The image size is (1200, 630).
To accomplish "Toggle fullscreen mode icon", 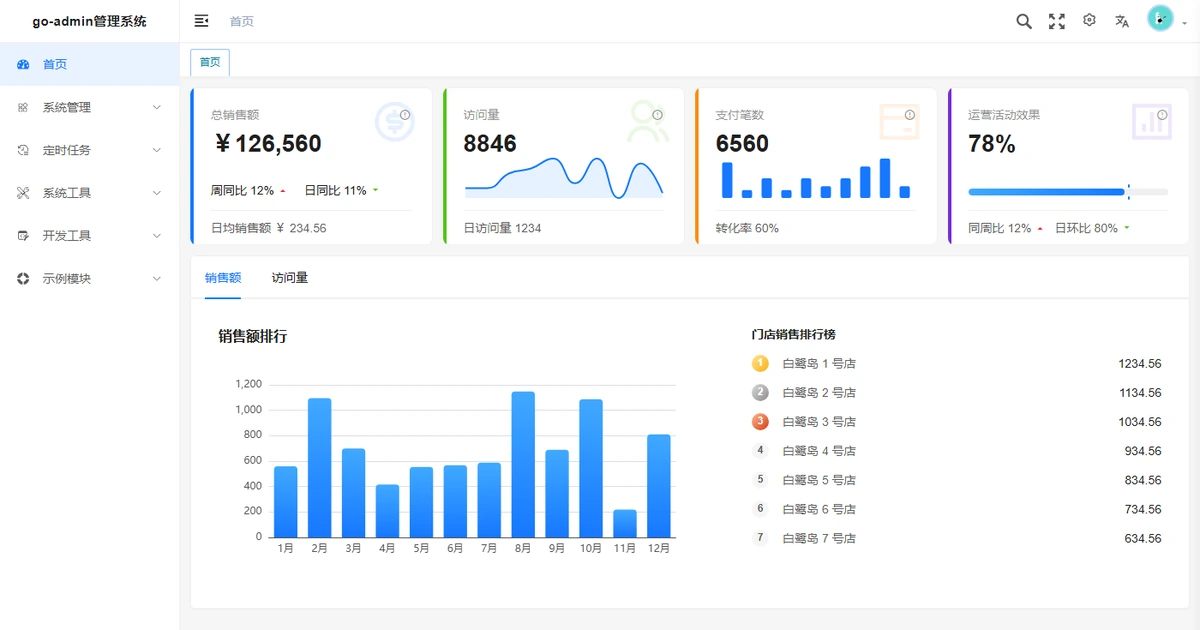I will pos(1057,21).
